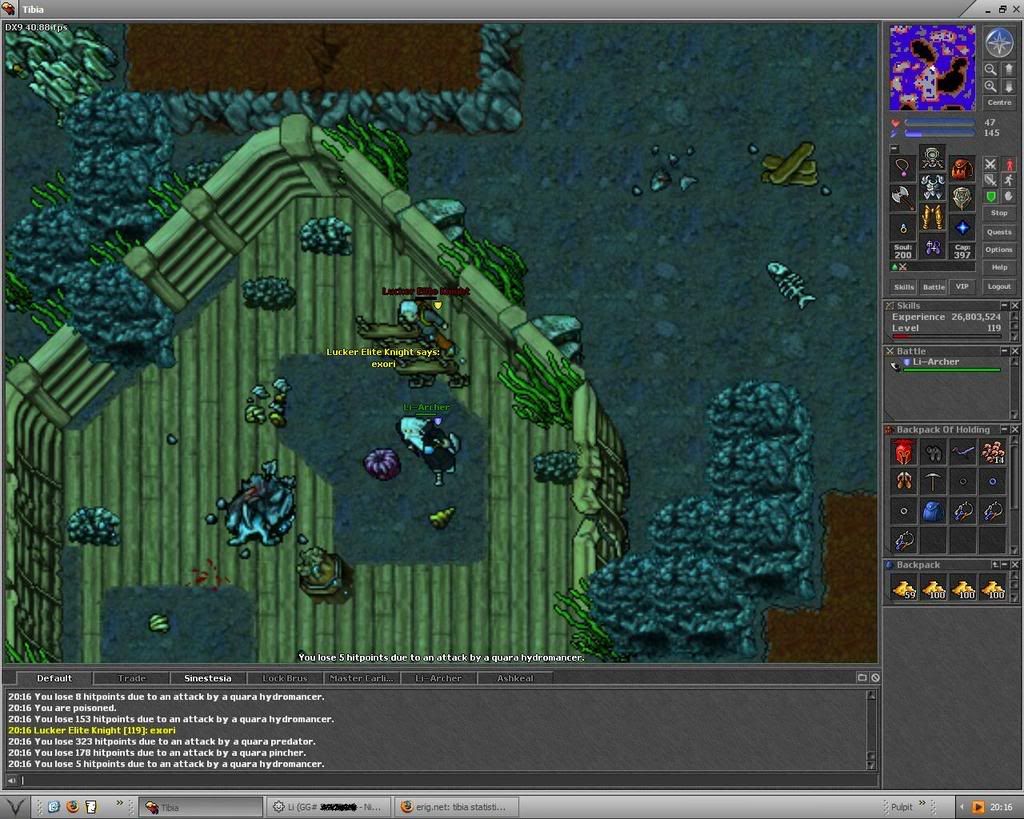Select the blue star ammunition slot
1024x819 pixels.
point(962,227)
